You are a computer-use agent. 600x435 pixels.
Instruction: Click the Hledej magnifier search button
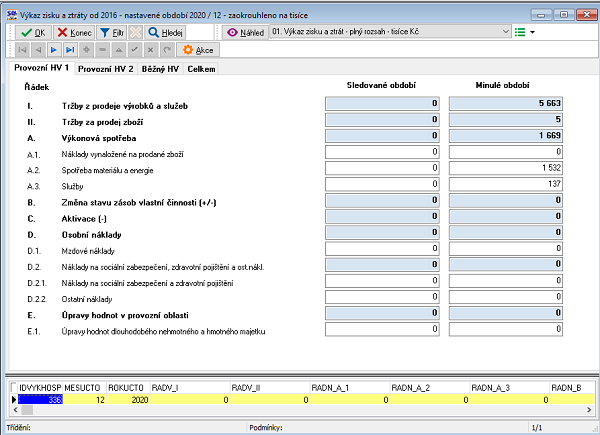(167, 32)
